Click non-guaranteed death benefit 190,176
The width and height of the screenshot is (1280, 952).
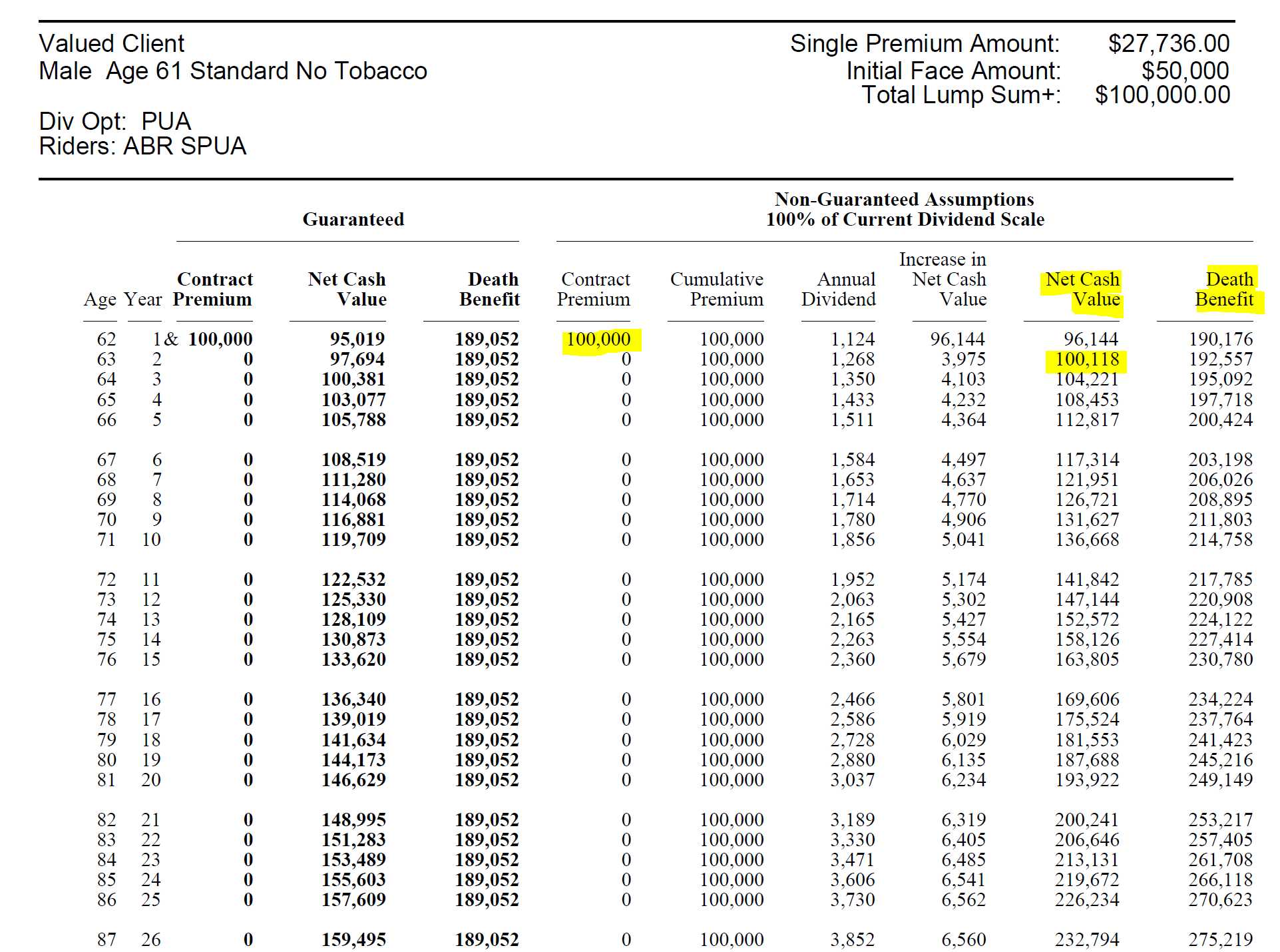coord(1221,339)
